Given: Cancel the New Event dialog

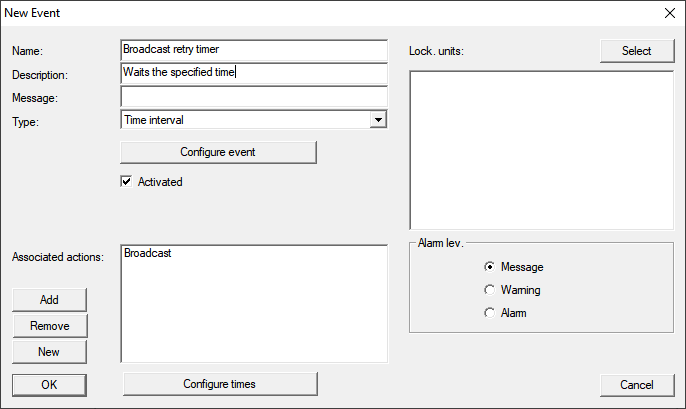Looking at the screenshot, I should coord(636,385).
